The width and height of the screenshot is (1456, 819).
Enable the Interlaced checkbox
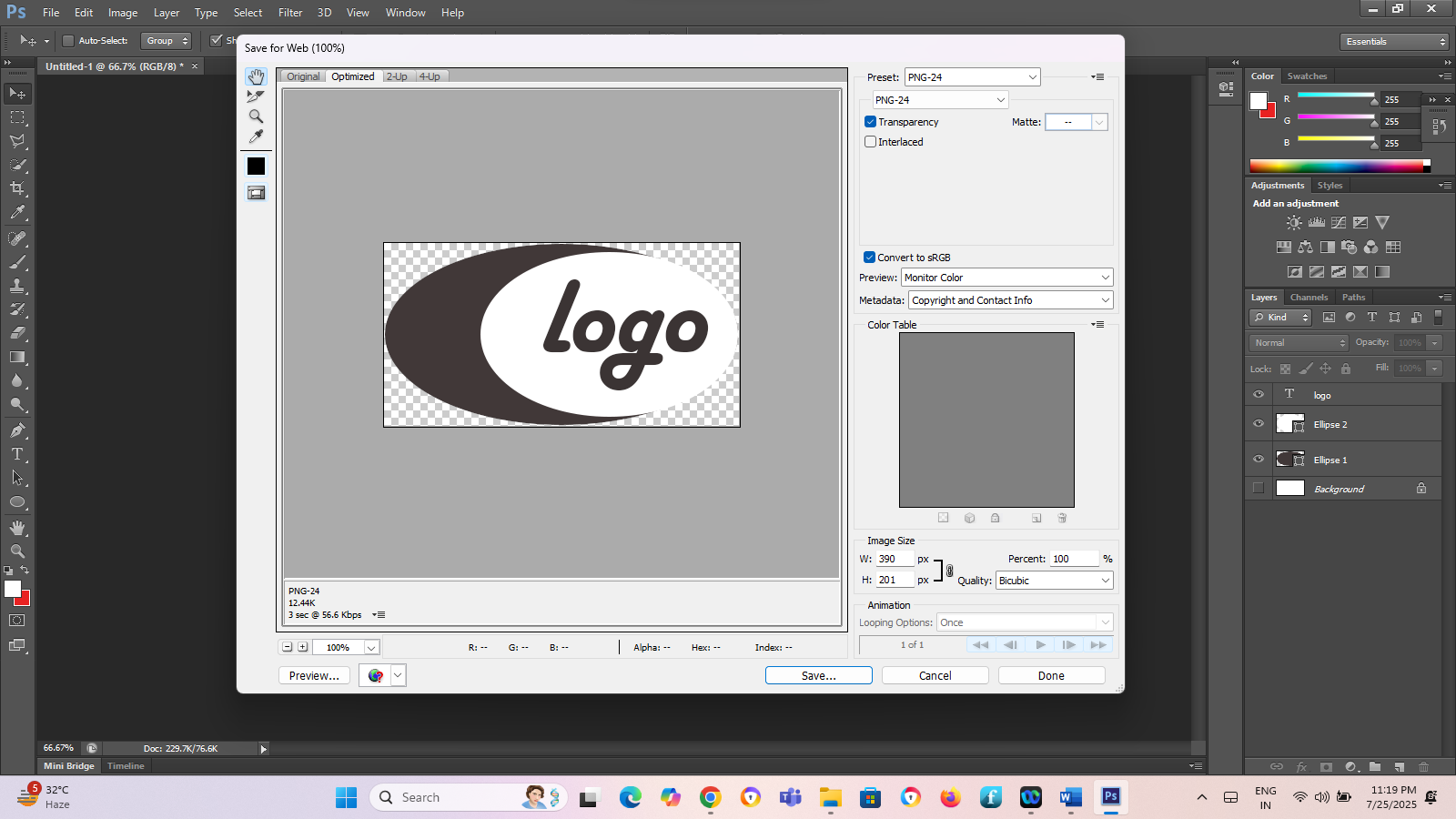(870, 142)
